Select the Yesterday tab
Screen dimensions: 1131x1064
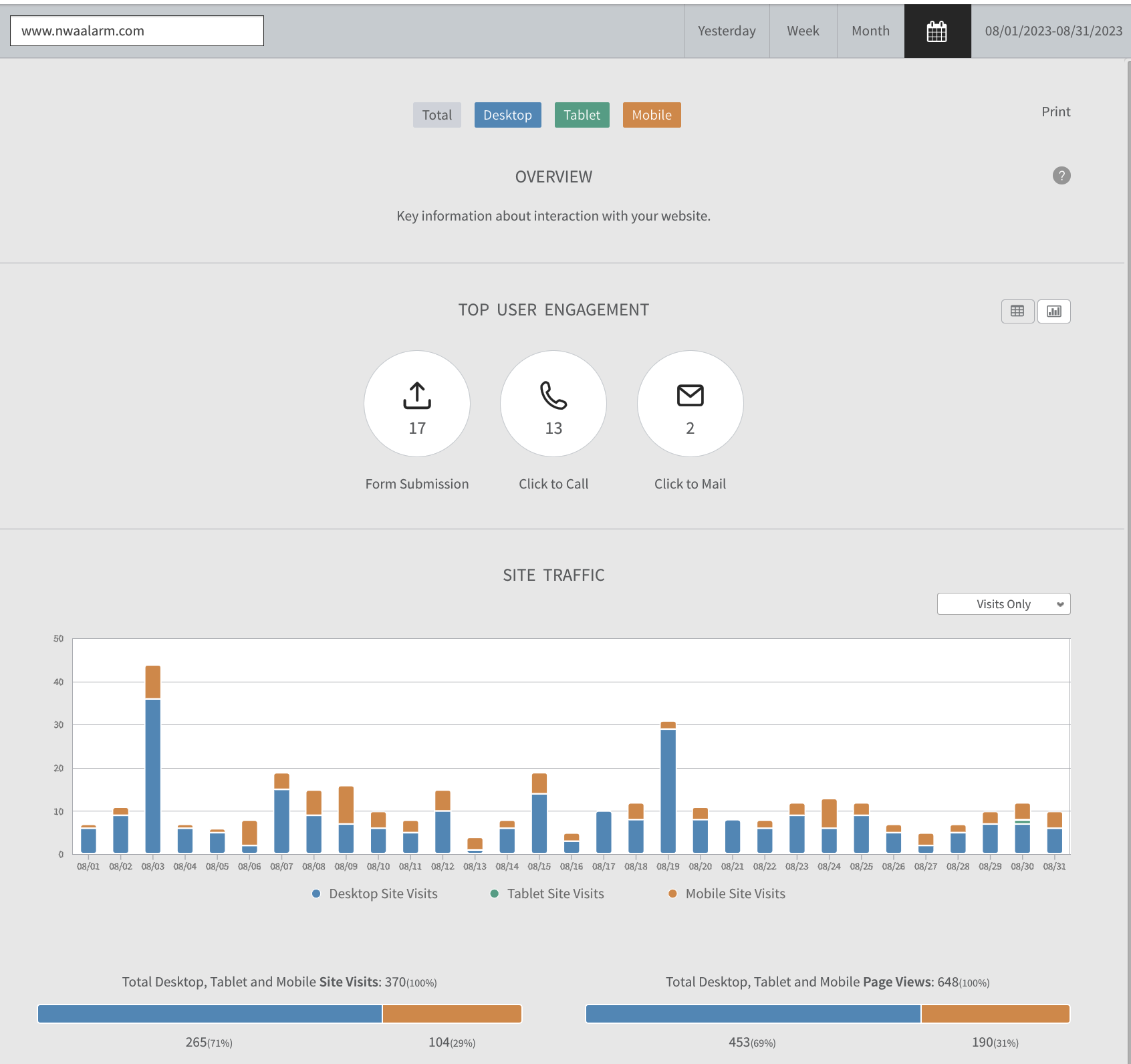pos(727,31)
